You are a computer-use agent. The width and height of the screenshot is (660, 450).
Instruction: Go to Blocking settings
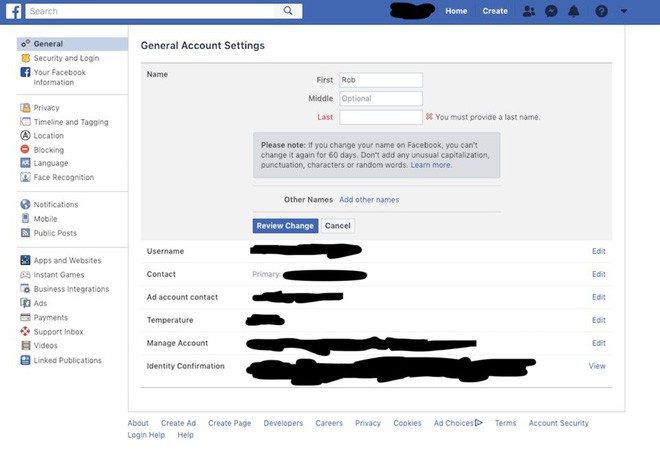tap(49, 150)
